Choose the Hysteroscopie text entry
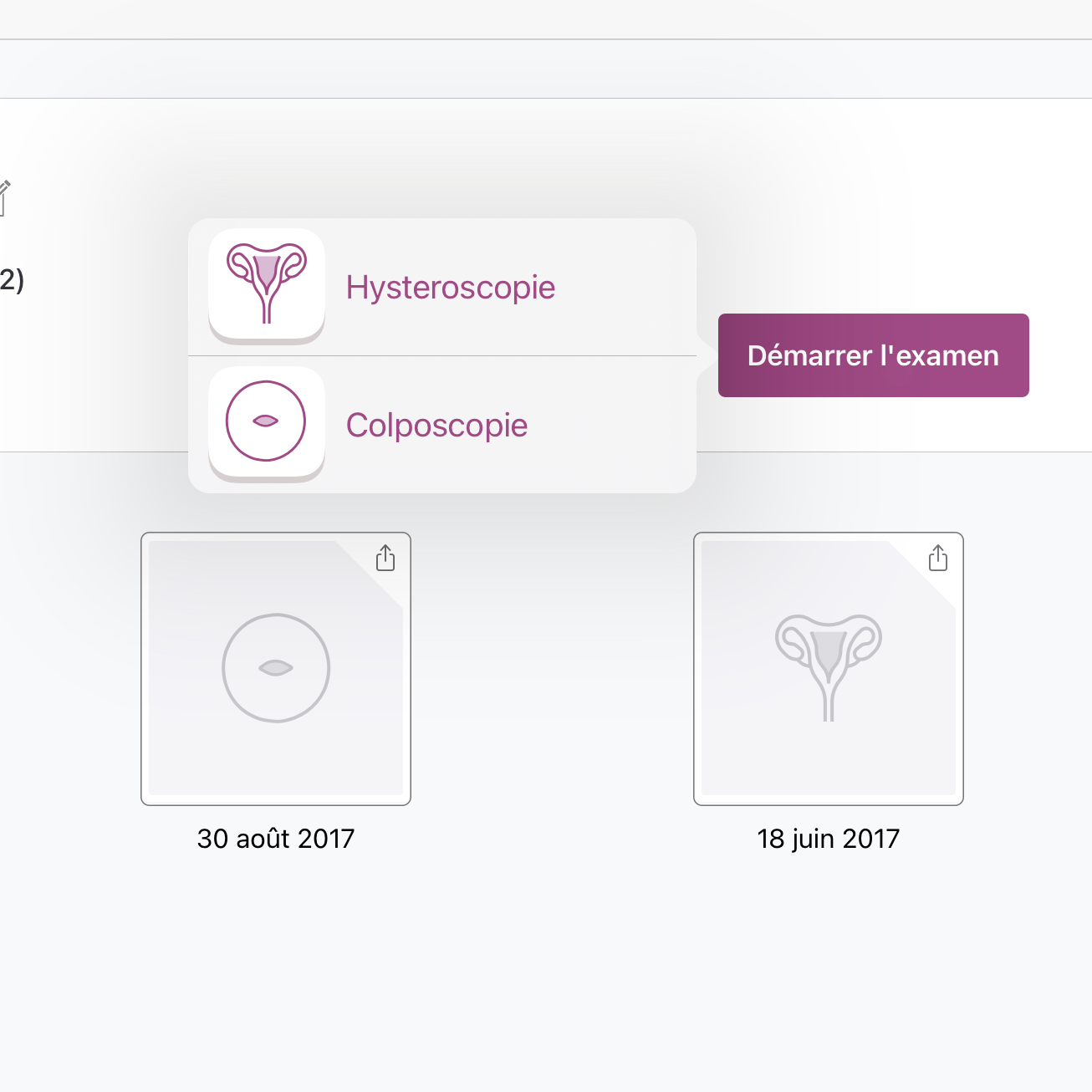1092x1092 pixels. point(451,288)
